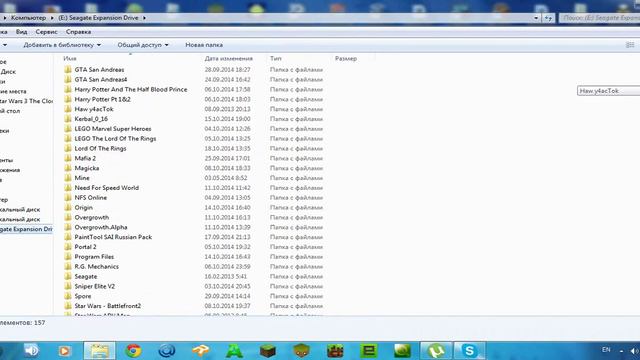Click the Windows Explorer taskbar icon
The image size is (640, 360).
[100, 351]
